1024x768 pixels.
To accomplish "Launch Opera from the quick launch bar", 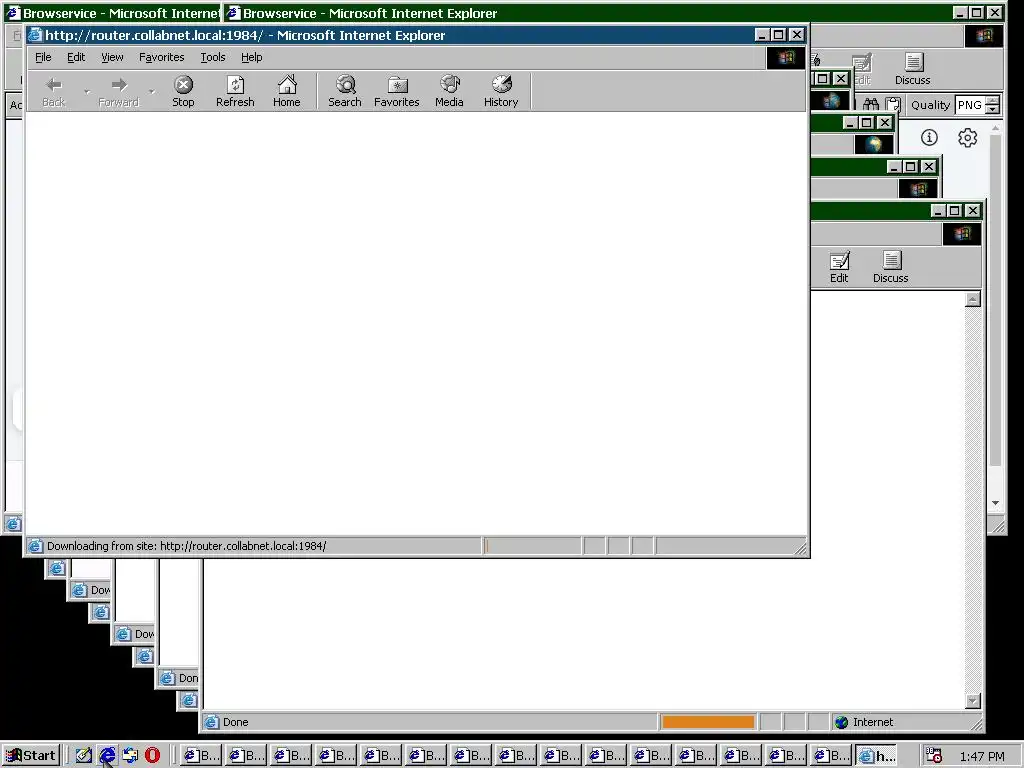I will [x=152, y=755].
